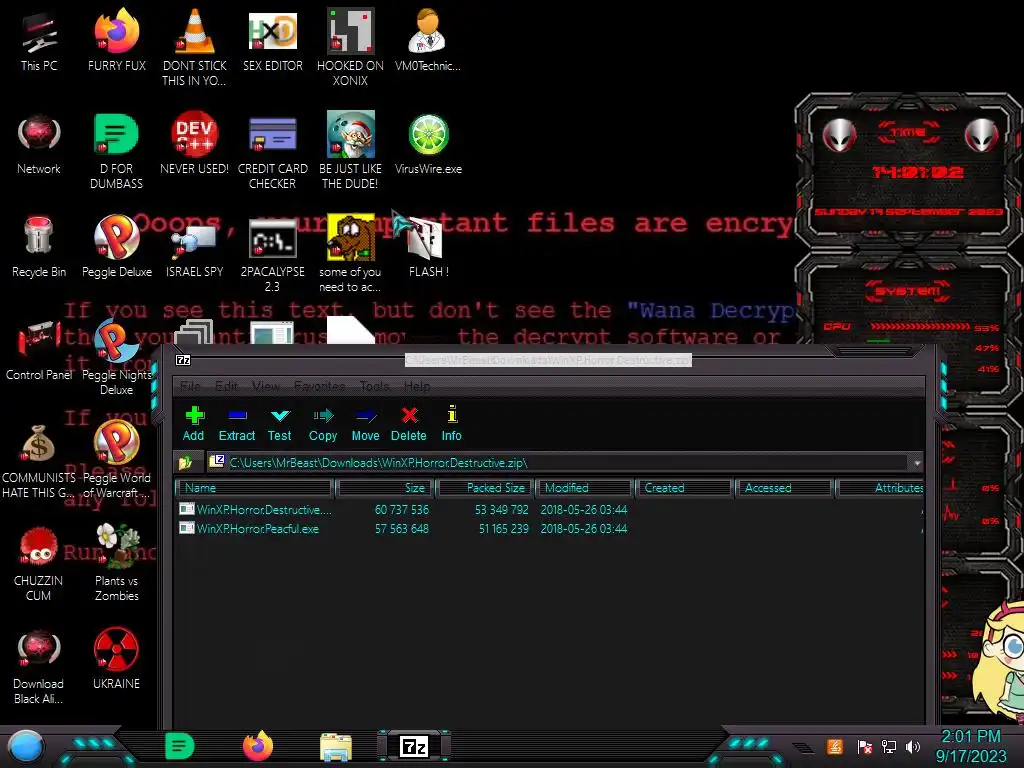Open Firefox from the taskbar
This screenshot has height=768, width=1024.
[258, 746]
